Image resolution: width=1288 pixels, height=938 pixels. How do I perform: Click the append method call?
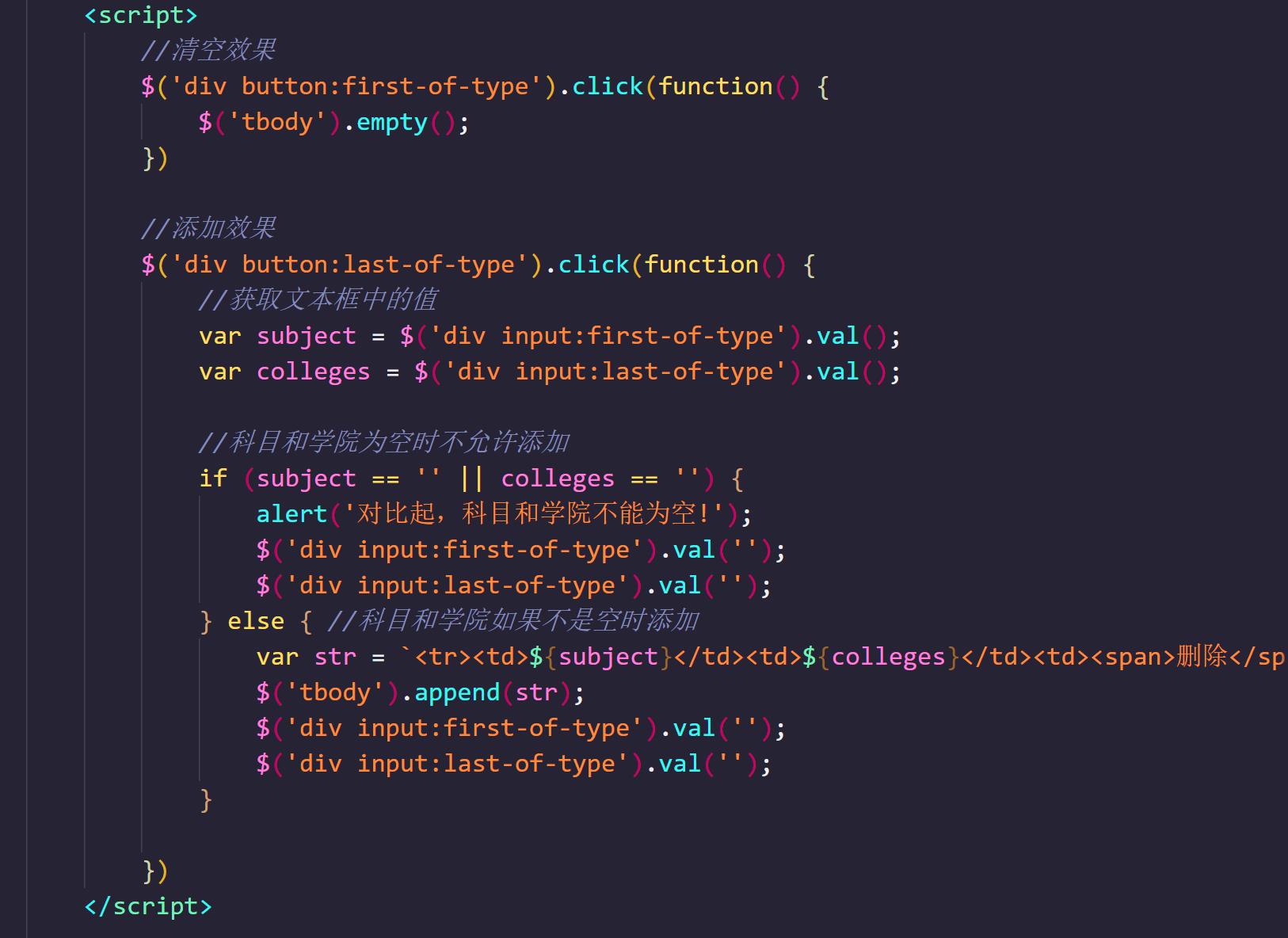tap(457, 692)
